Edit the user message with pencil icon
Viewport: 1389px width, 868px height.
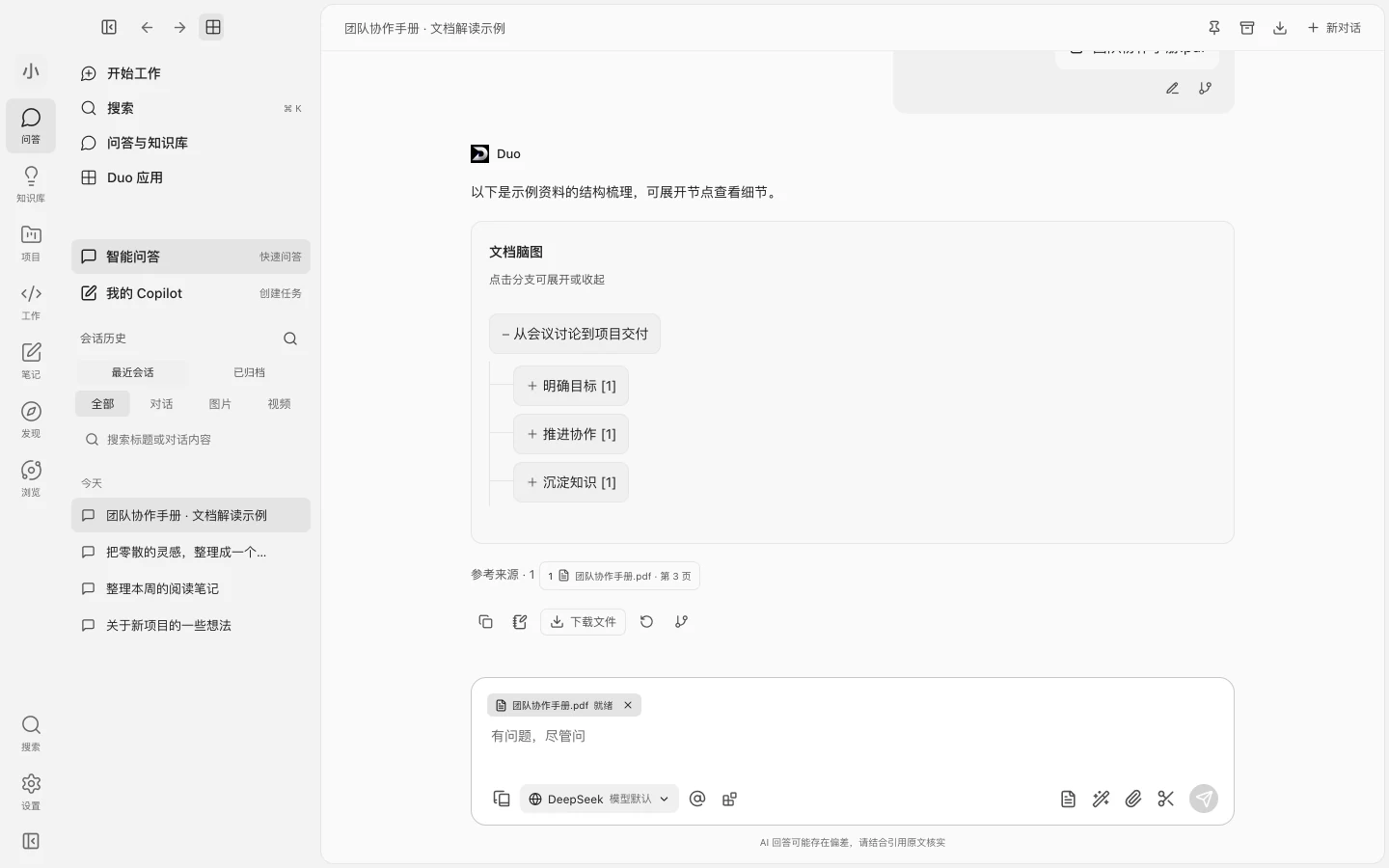coord(1172,88)
